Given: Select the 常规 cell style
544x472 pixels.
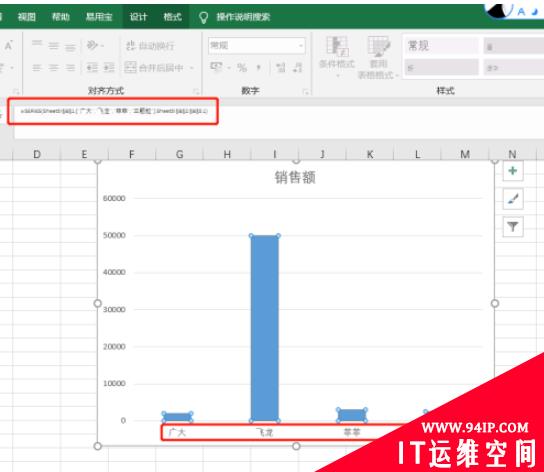Looking at the screenshot, I should [441, 45].
